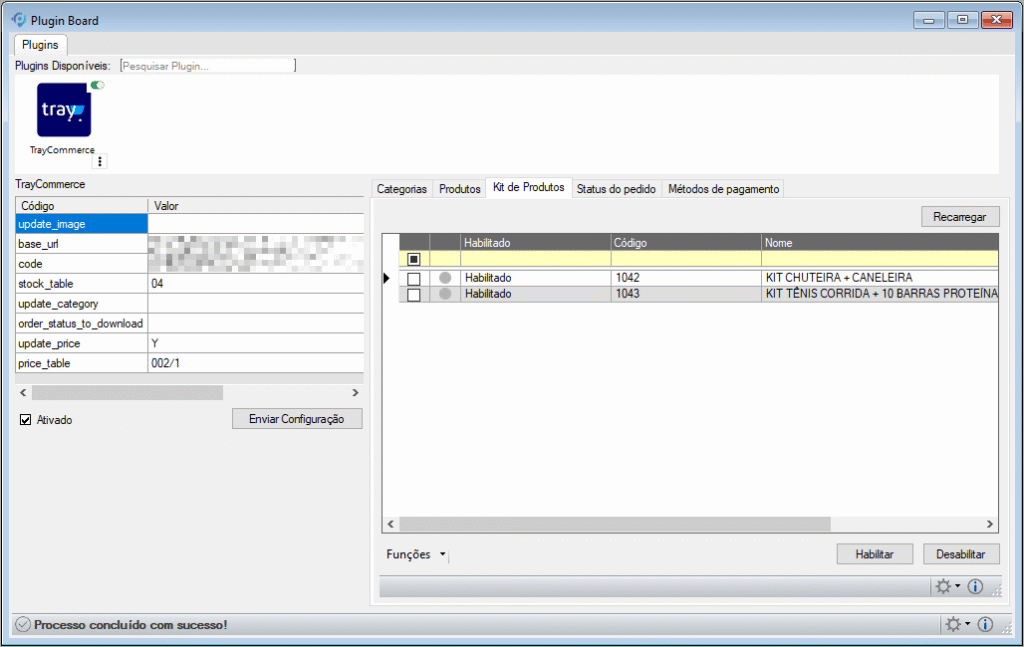
Task: Open the TrayCommerce plugin logo
Action: point(64,110)
